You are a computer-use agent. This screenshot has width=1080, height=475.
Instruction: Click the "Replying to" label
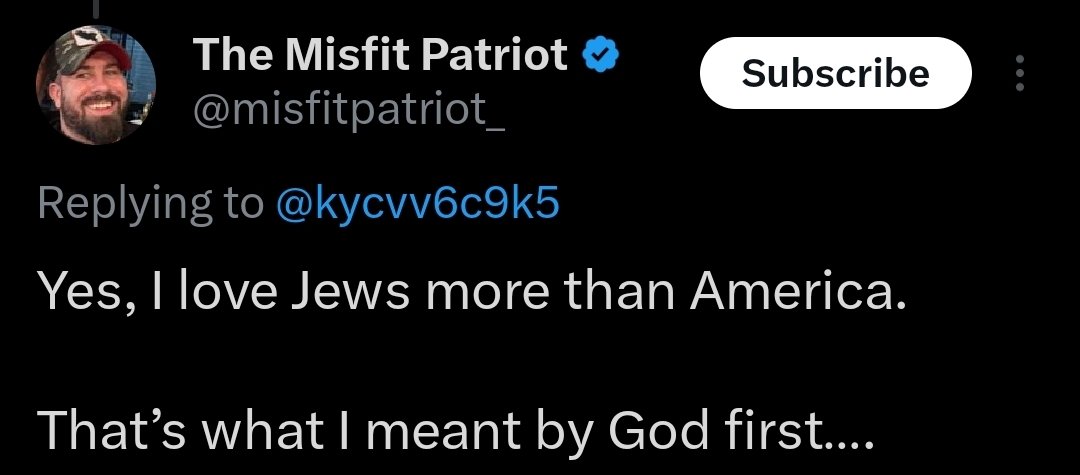(x=150, y=203)
